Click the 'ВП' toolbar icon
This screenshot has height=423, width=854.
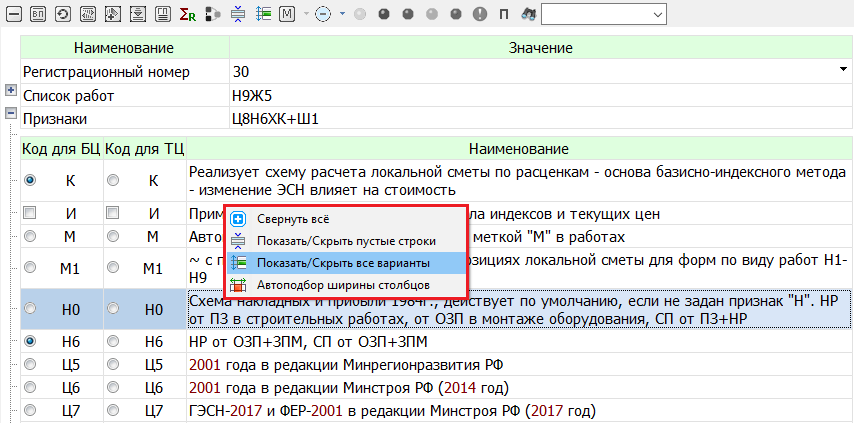38,14
